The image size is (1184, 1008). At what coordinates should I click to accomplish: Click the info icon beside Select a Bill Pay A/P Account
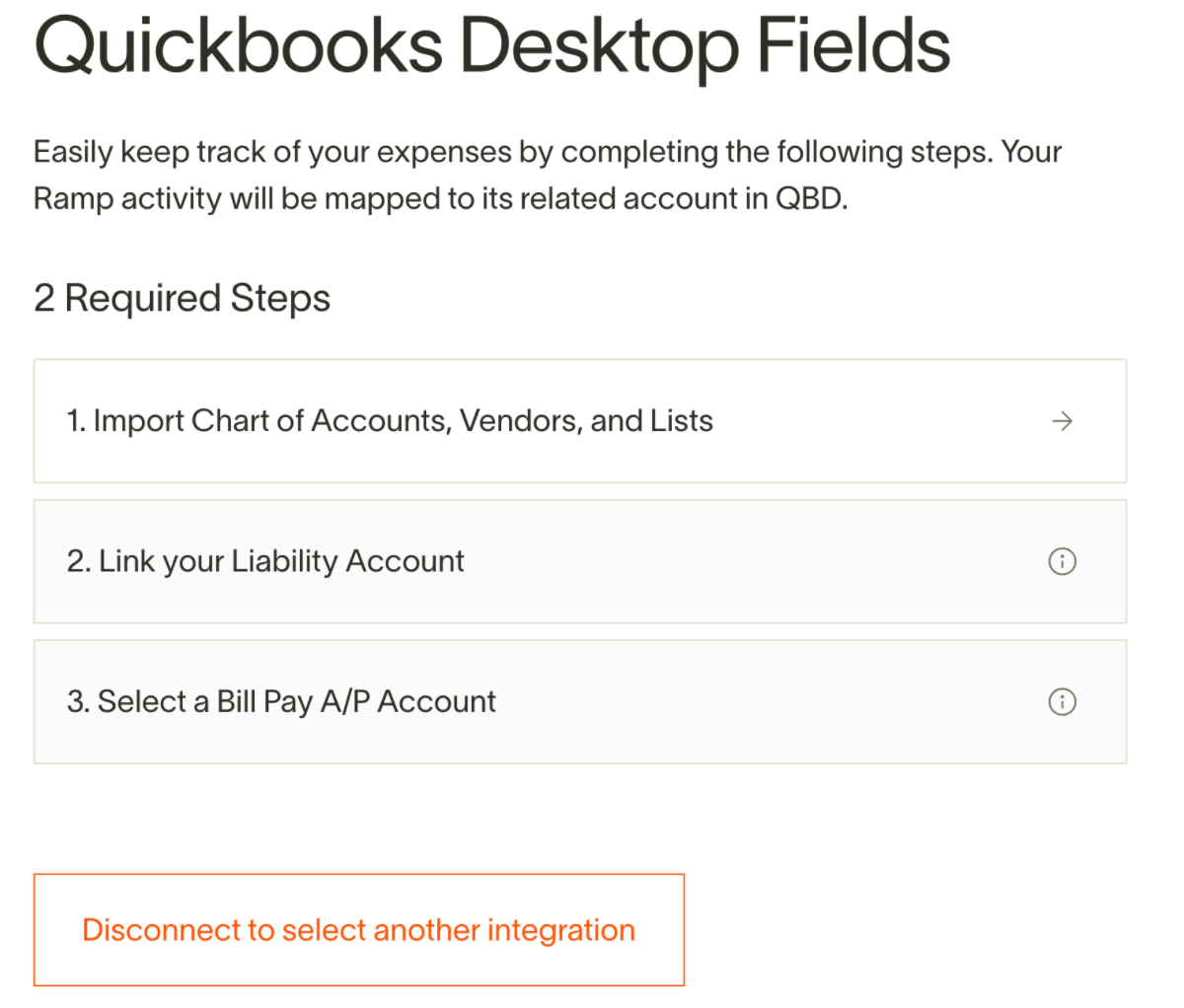1062,701
